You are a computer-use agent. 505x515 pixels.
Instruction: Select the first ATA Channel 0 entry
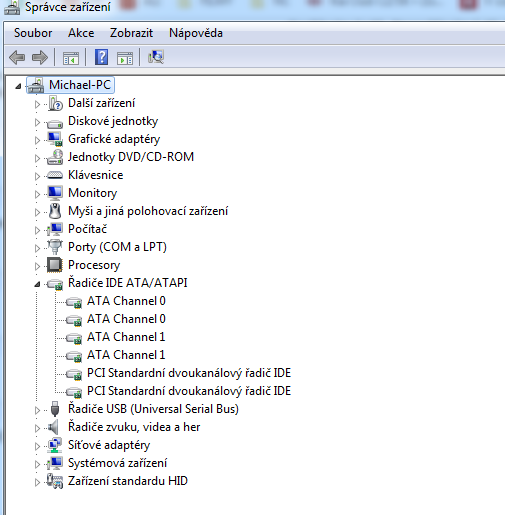[126, 301]
